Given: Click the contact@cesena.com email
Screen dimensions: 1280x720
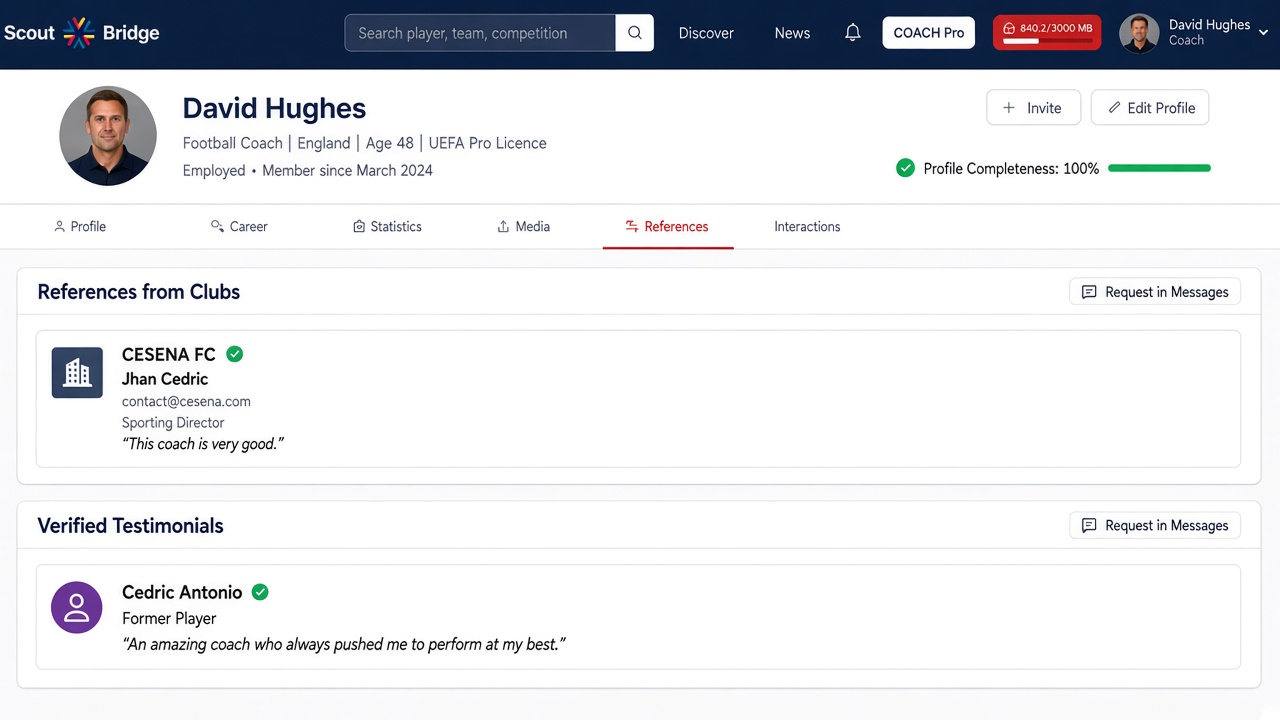Looking at the screenshot, I should coord(186,401).
